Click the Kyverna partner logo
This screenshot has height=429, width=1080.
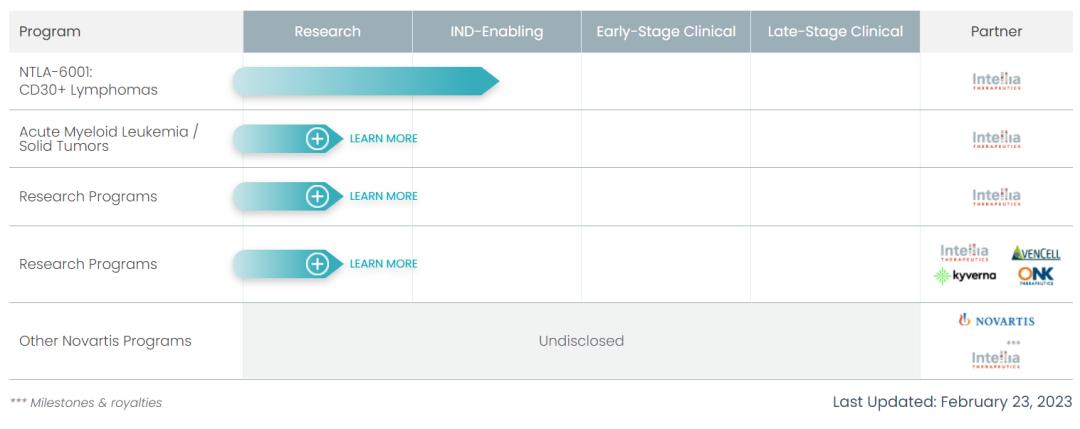coord(964,276)
